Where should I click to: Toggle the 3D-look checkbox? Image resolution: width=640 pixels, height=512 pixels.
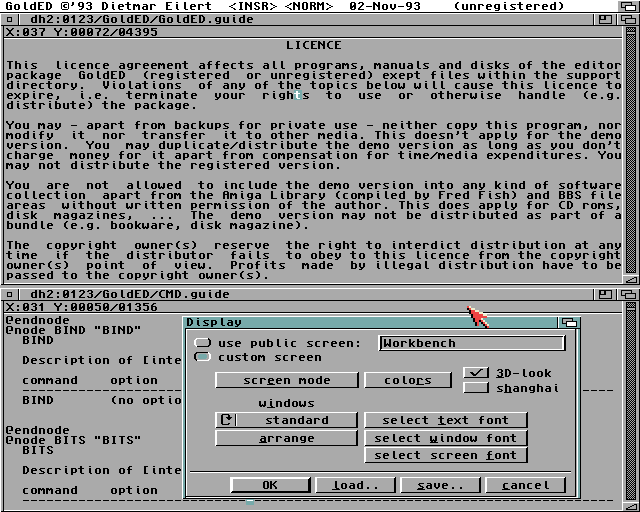(476, 373)
